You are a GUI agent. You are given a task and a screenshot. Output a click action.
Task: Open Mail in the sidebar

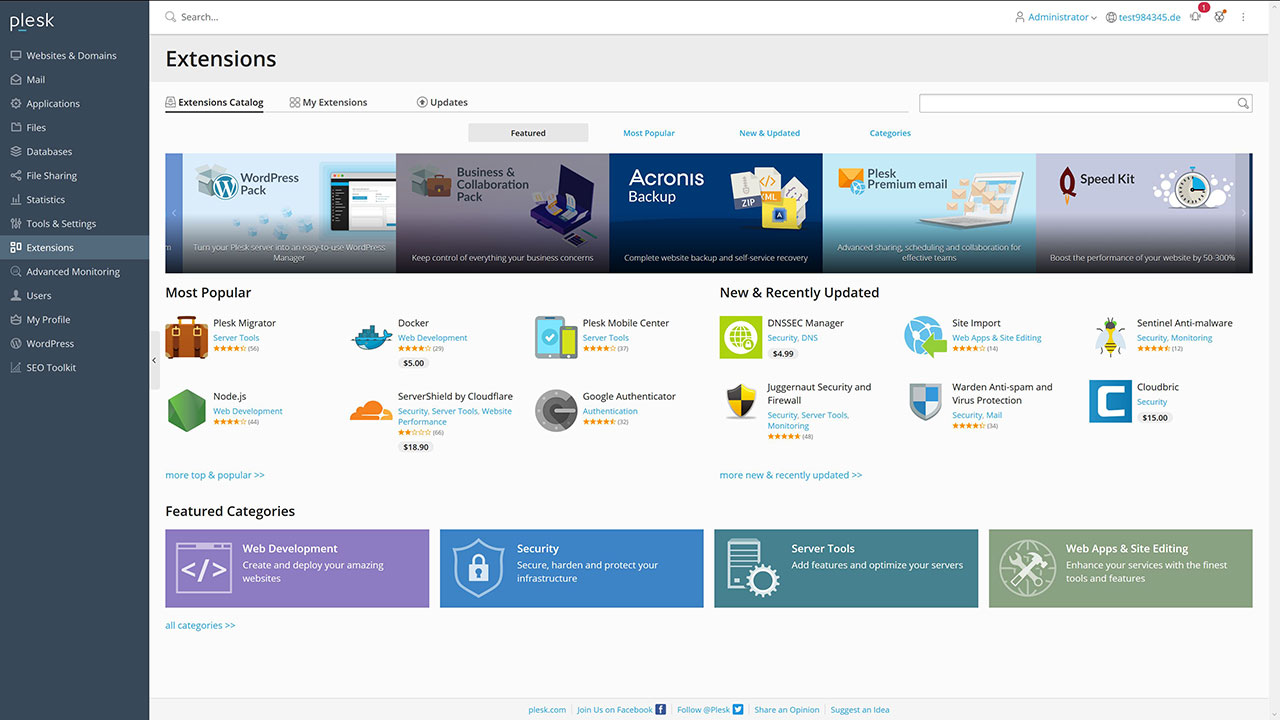tap(74, 80)
